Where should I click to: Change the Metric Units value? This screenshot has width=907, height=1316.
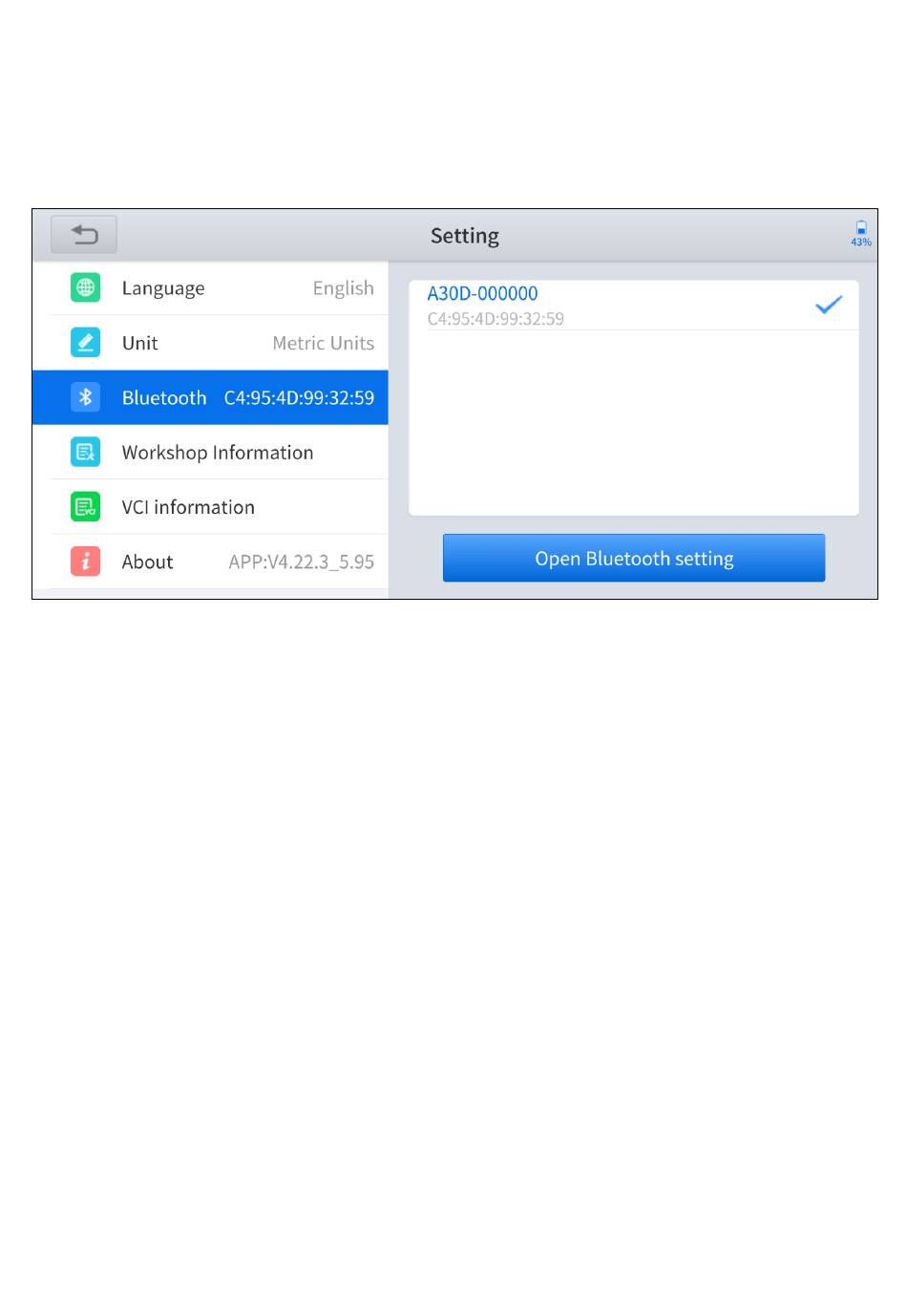(x=324, y=343)
